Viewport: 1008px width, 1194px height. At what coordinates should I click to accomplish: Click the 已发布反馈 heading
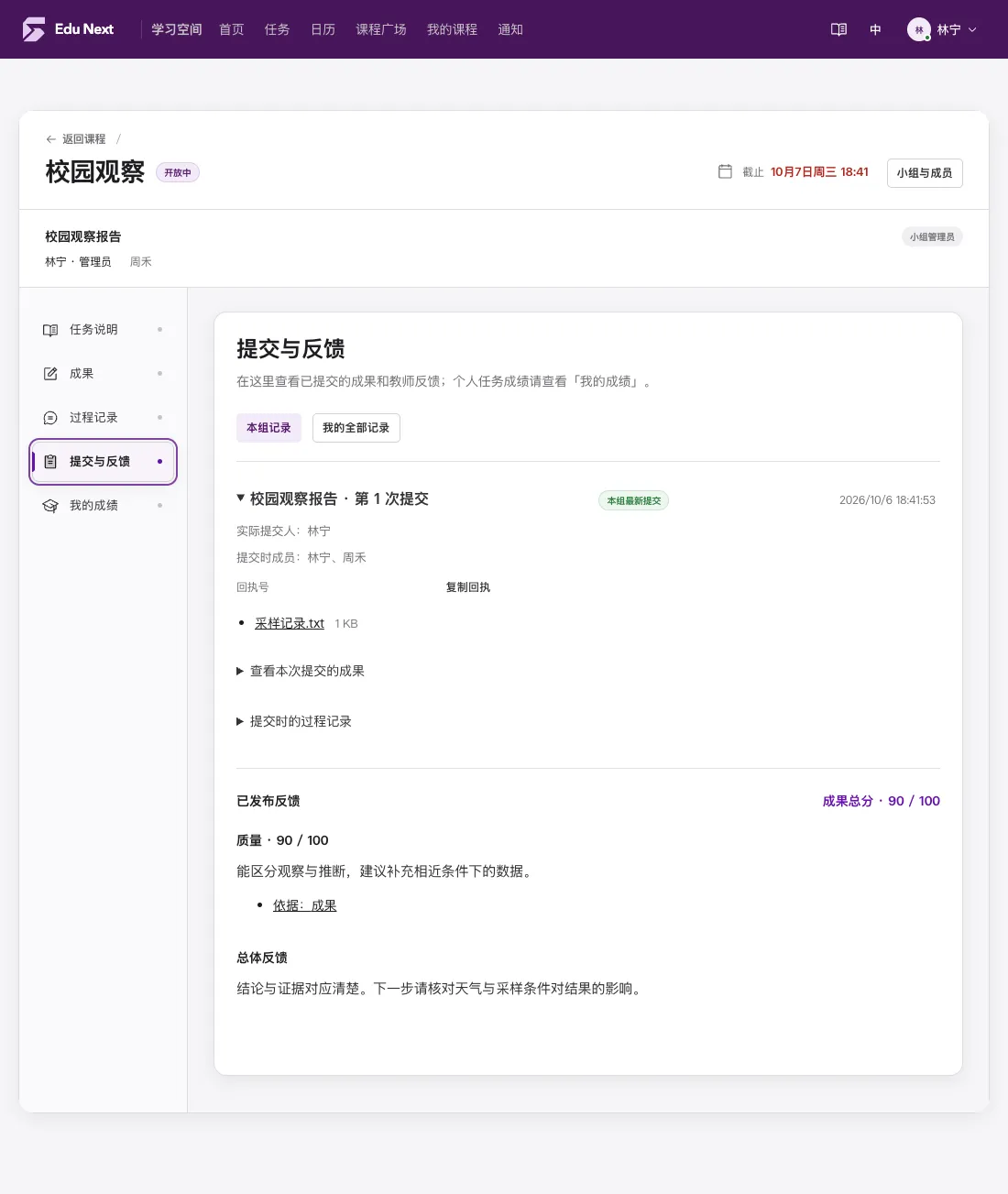268,801
